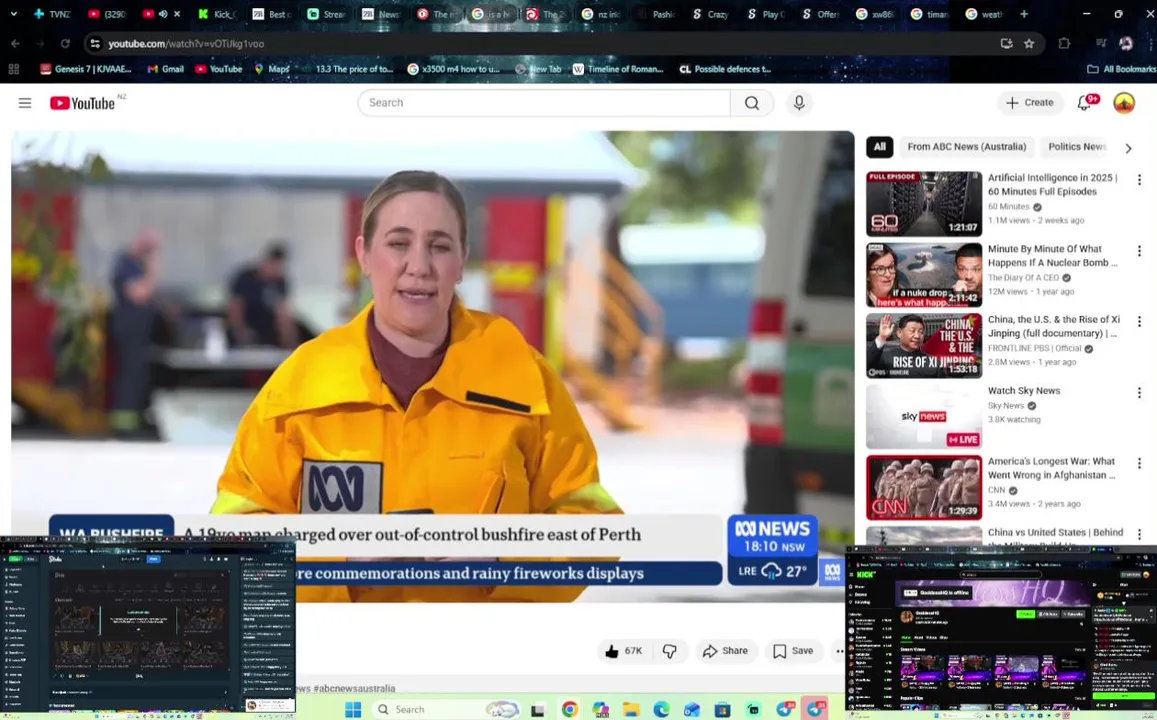Open Gmail bookmark
Viewport: 1157px width, 720px height.
pos(165,69)
